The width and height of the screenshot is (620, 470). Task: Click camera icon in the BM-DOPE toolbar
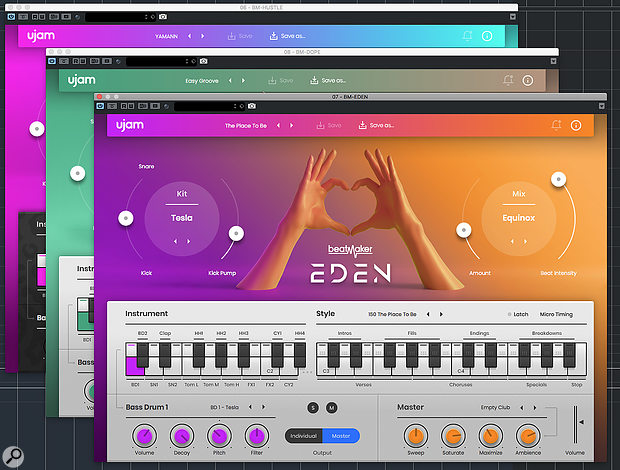(x=204, y=61)
